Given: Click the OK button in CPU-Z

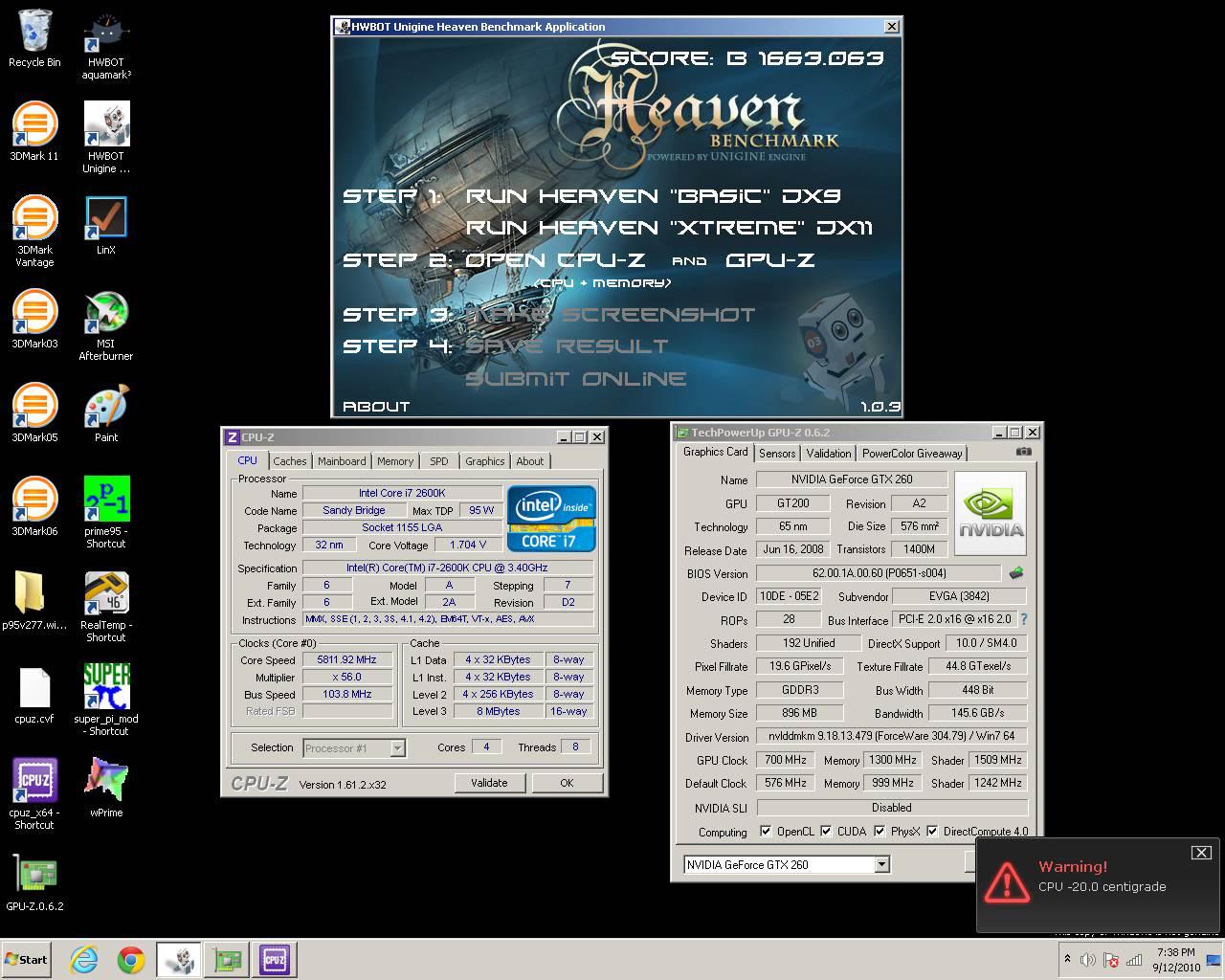Looking at the screenshot, I should [x=567, y=783].
